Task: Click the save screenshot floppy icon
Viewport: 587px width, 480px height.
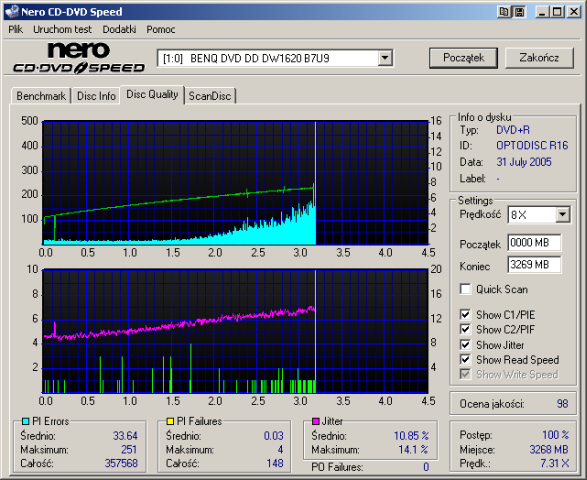Action: (x=519, y=12)
